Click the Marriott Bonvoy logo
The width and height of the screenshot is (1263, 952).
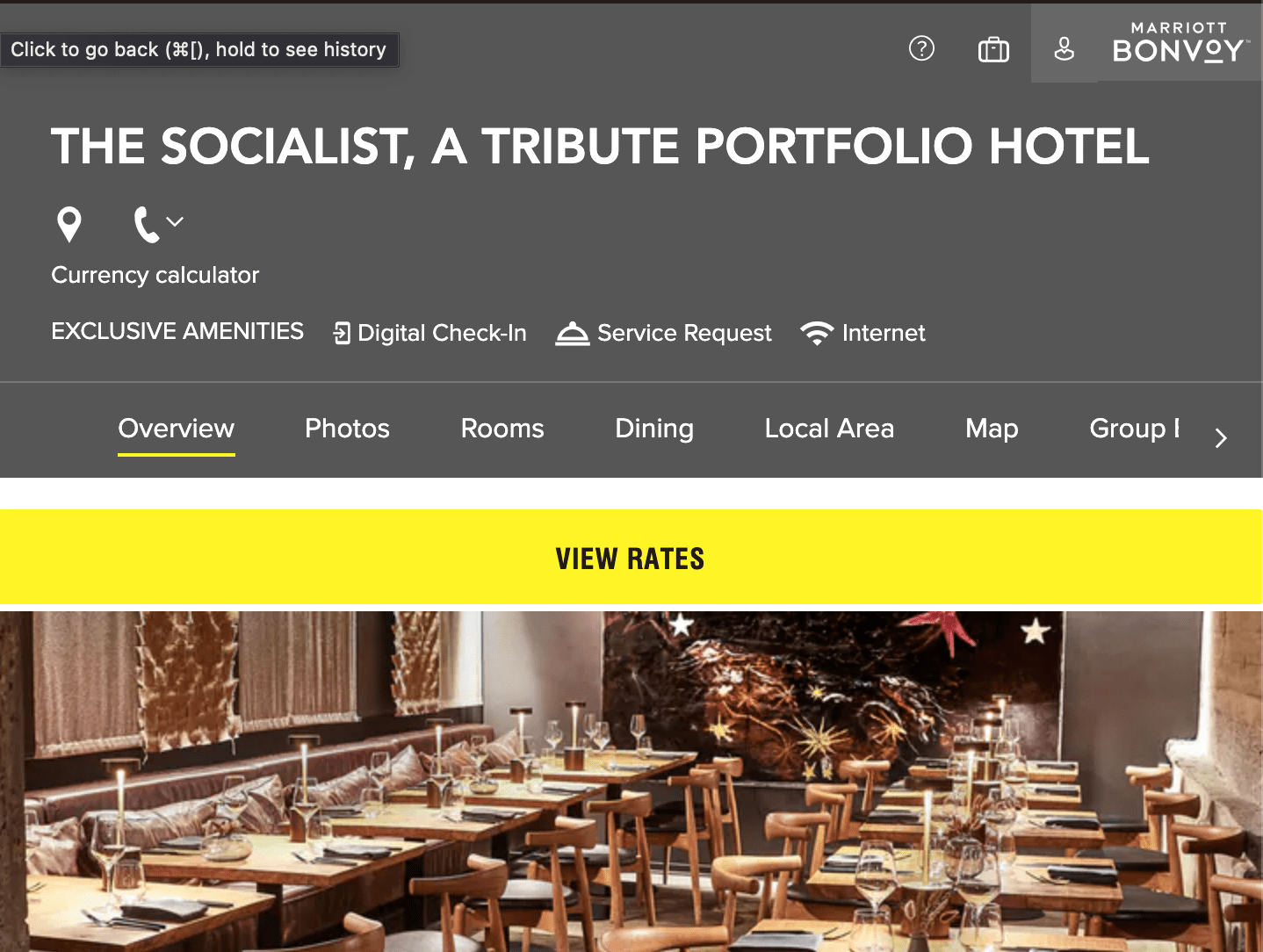[x=1180, y=43]
